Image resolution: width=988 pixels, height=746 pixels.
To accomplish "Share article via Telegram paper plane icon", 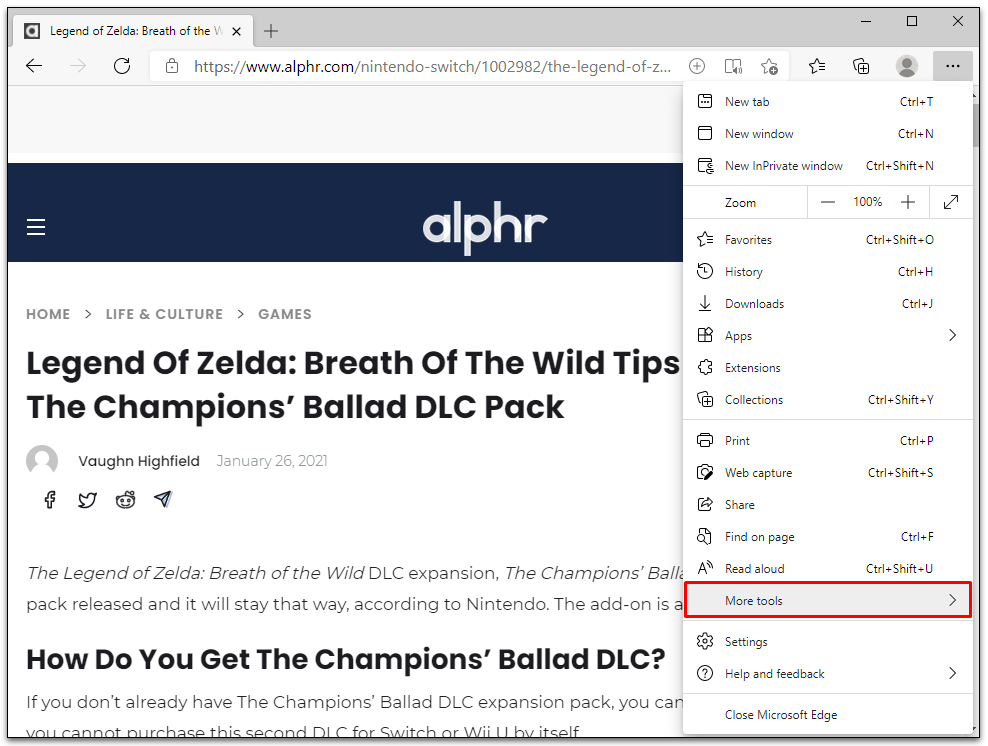I will [x=163, y=500].
